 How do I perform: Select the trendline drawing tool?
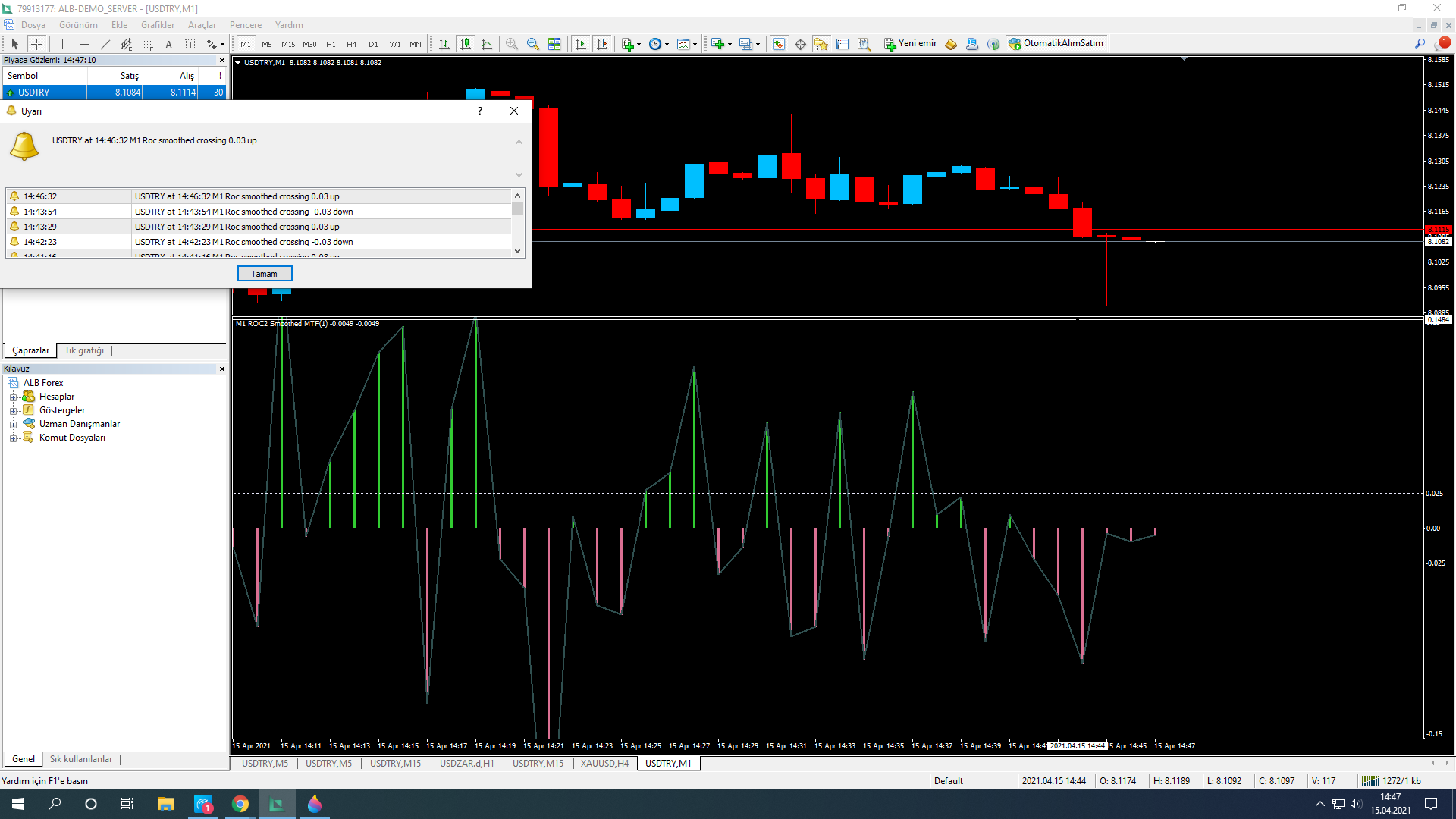pos(105,44)
